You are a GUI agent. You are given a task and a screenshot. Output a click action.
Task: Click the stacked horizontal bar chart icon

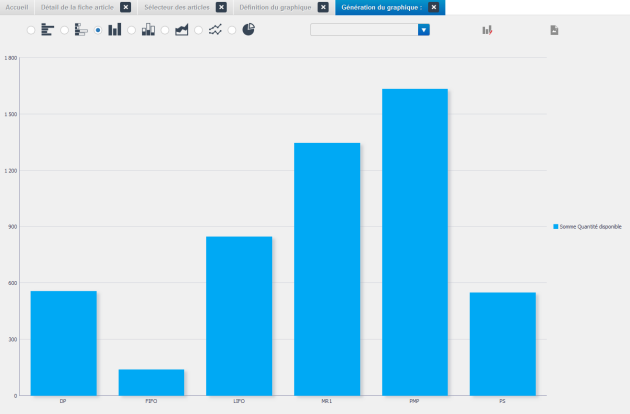(81, 30)
